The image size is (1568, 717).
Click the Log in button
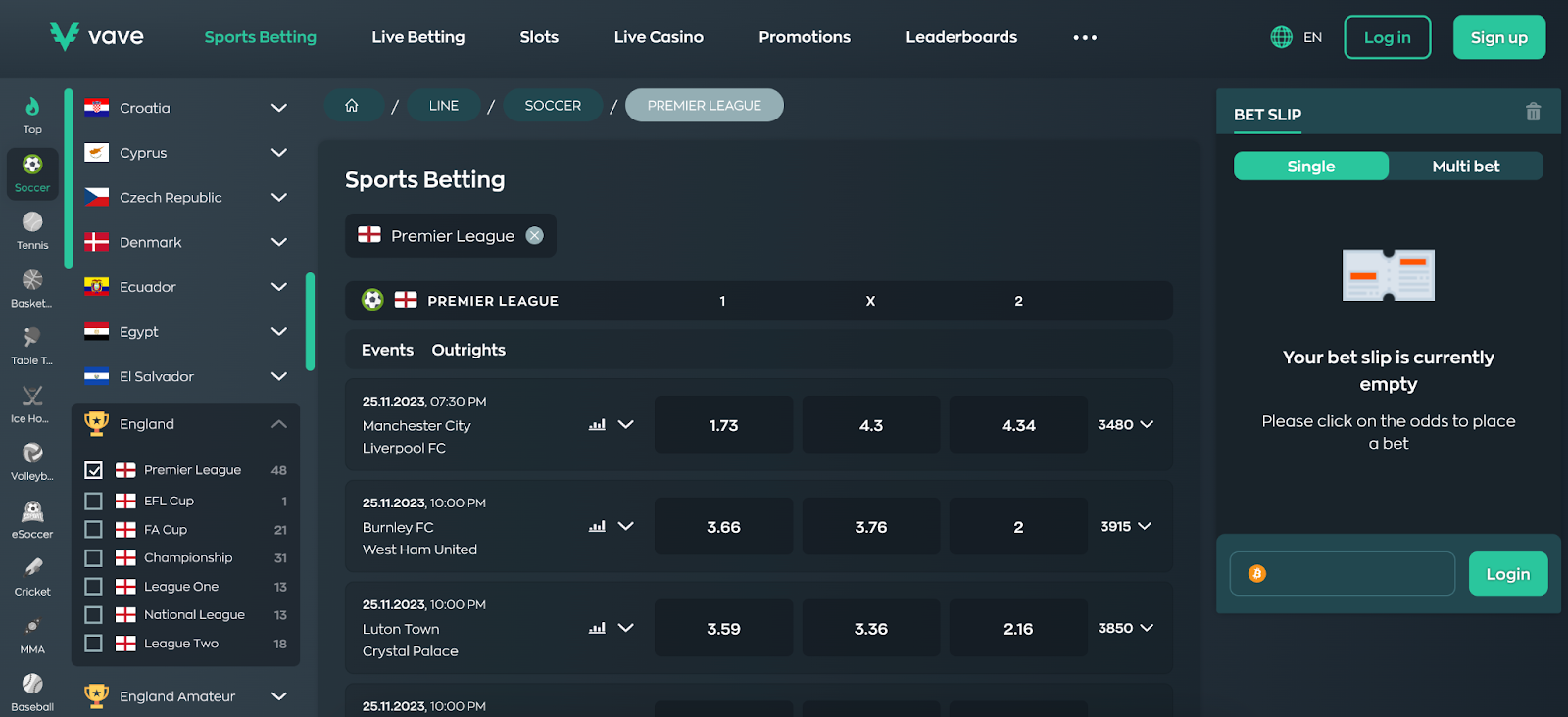(1388, 37)
